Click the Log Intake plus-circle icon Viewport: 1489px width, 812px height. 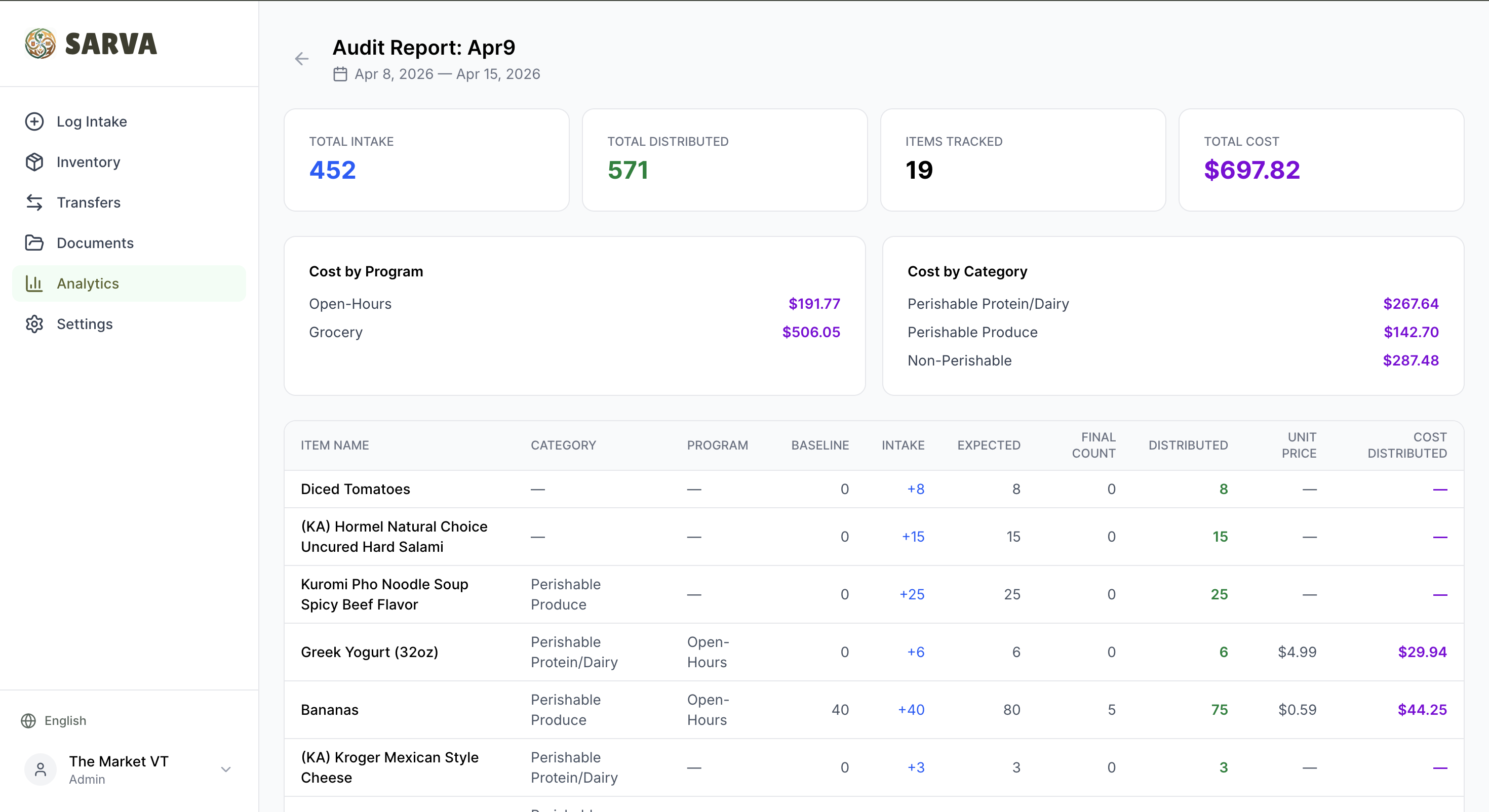click(x=34, y=121)
